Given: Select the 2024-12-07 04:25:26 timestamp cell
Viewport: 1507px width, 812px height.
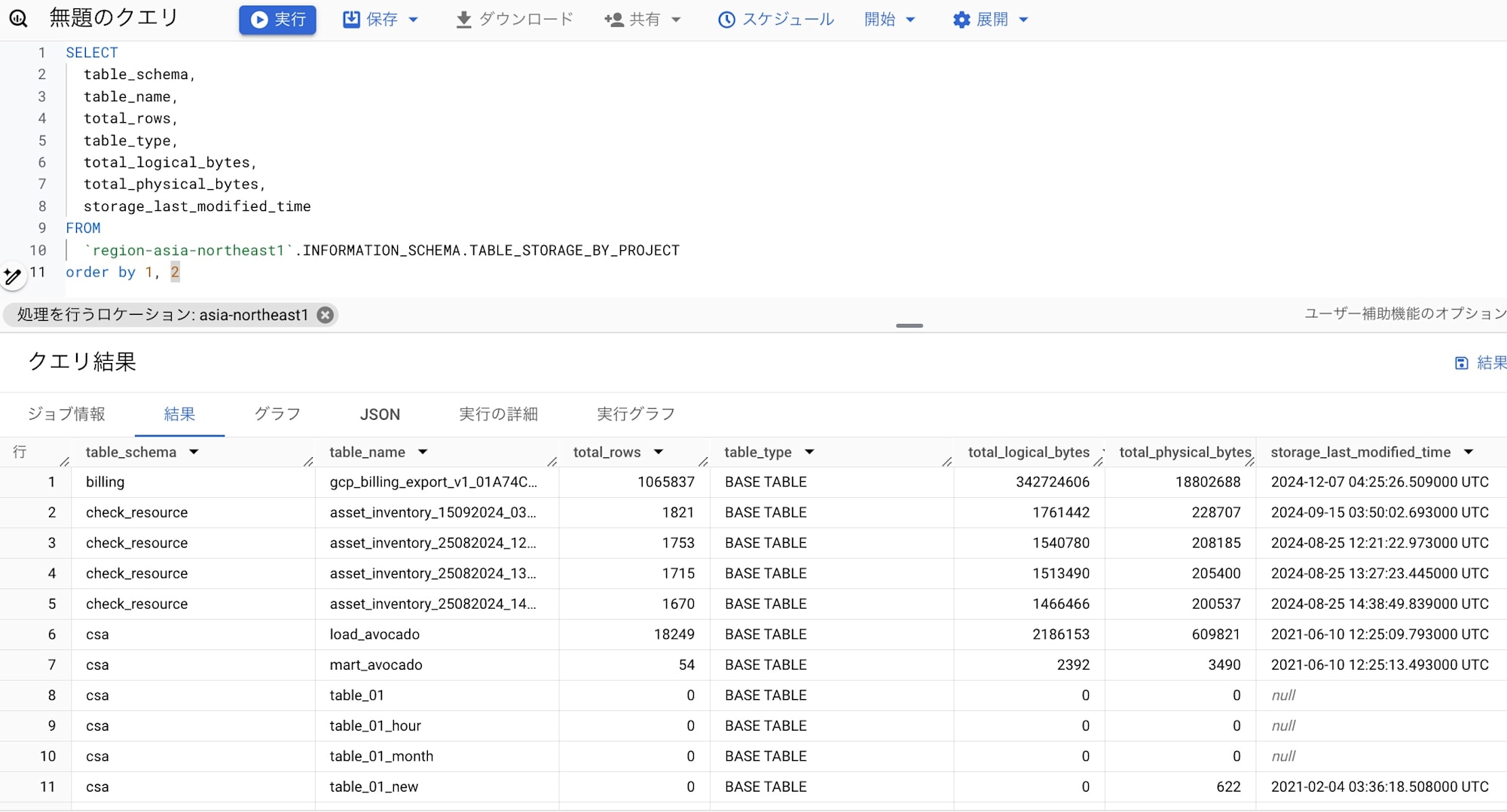Looking at the screenshot, I should click(1380, 482).
